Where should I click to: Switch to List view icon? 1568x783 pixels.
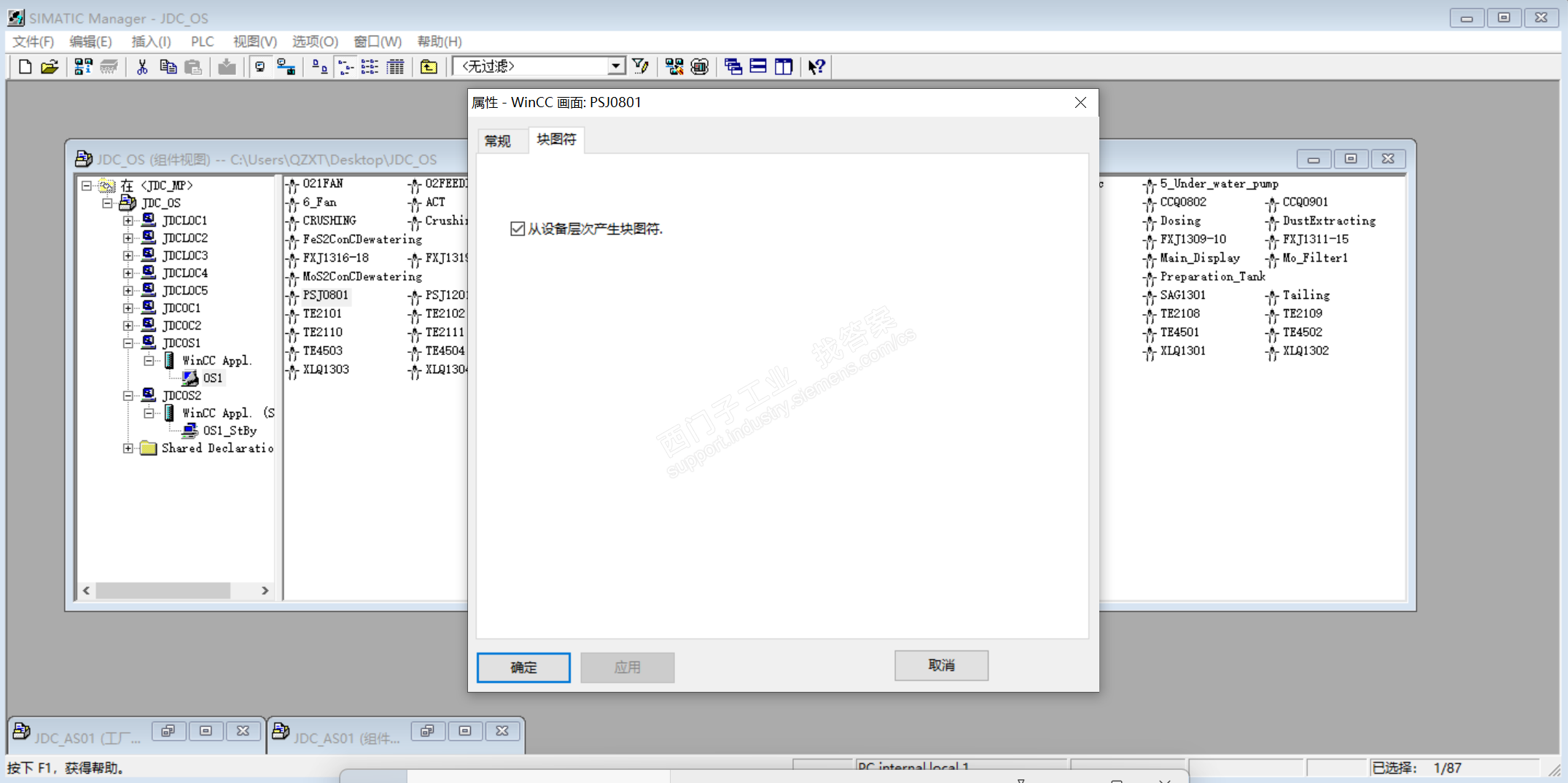(370, 67)
